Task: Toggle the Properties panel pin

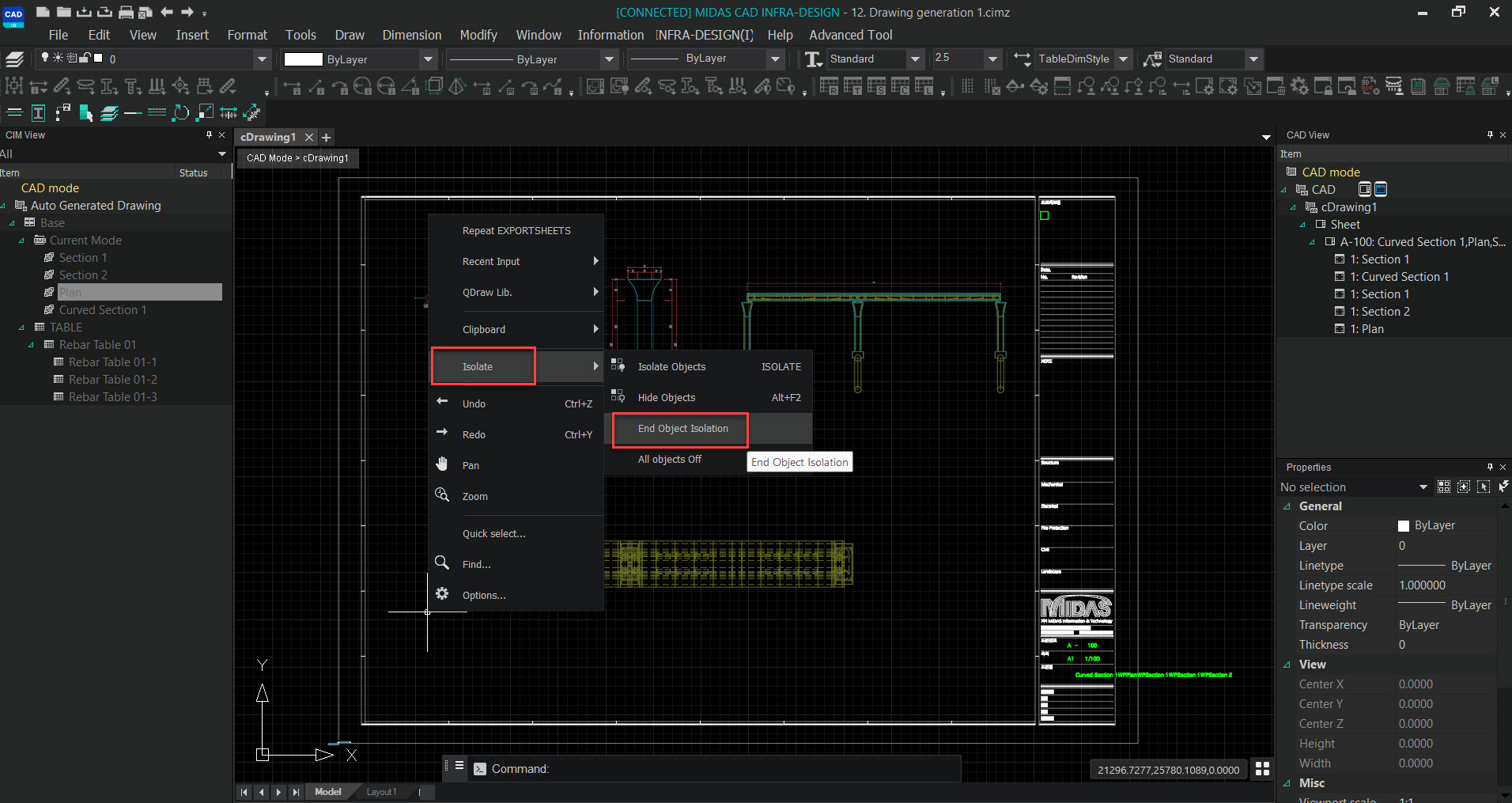Action: click(1490, 467)
